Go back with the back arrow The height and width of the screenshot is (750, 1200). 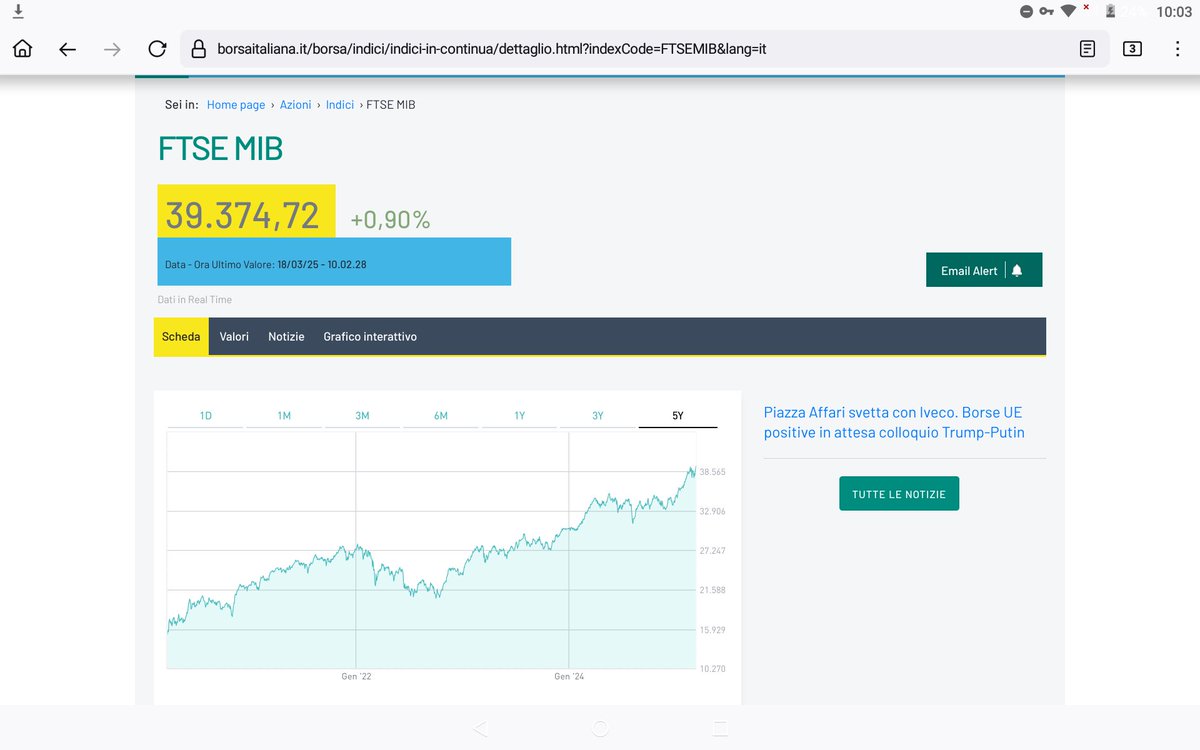tap(67, 49)
